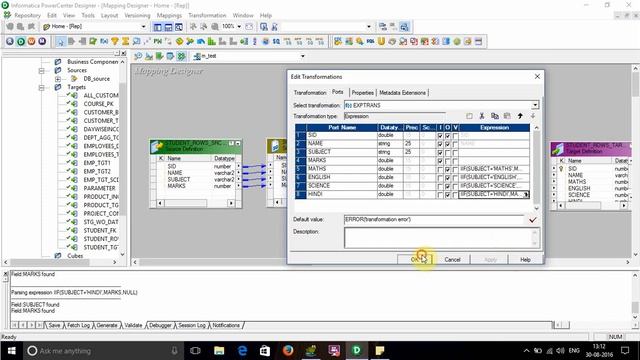The width and height of the screenshot is (640, 360).
Task: Click the ports grid vertical scrollbar
Action: tap(536, 168)
